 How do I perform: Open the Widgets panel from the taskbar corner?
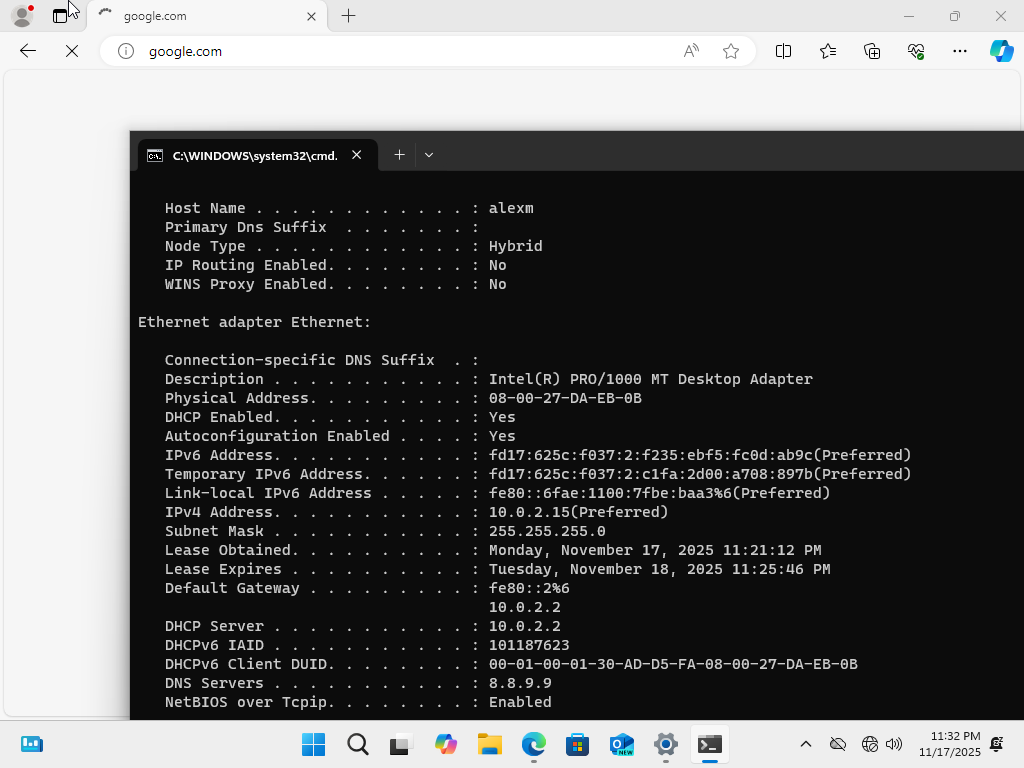point(31,744)
